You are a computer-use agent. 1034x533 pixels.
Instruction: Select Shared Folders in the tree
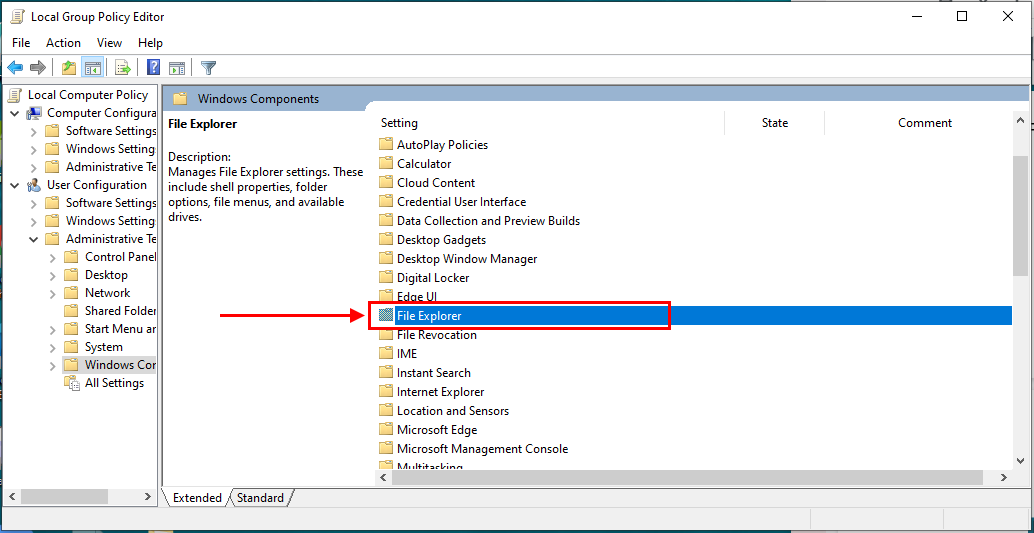click(120, 311)
